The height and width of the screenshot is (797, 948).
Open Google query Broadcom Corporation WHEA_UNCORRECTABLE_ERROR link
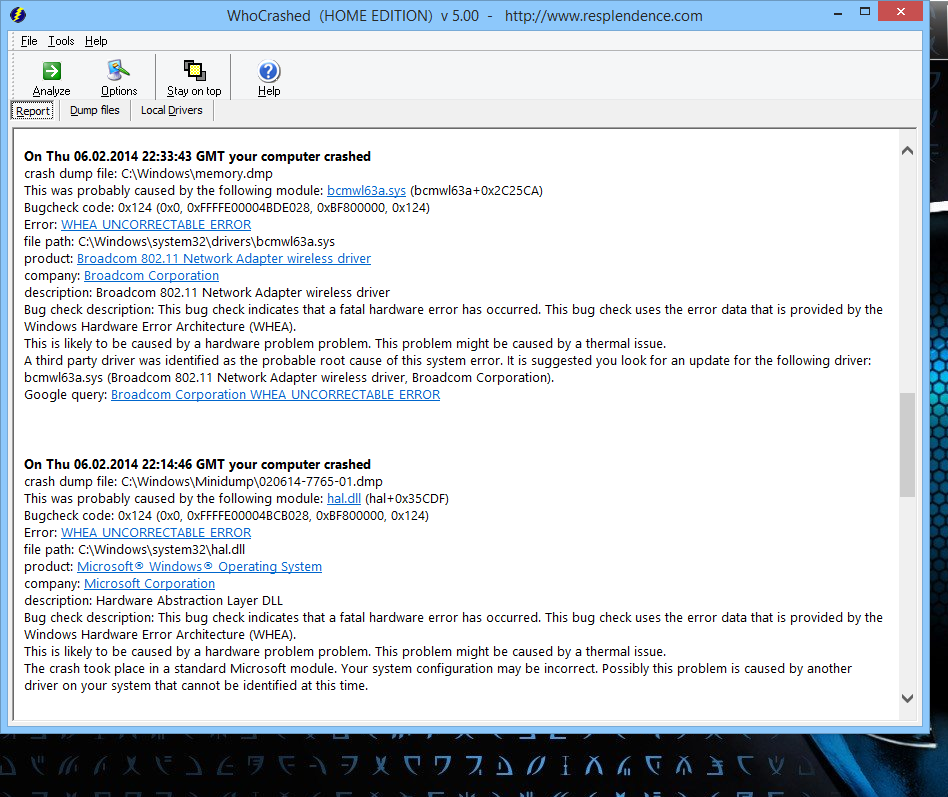pos(276,394)
